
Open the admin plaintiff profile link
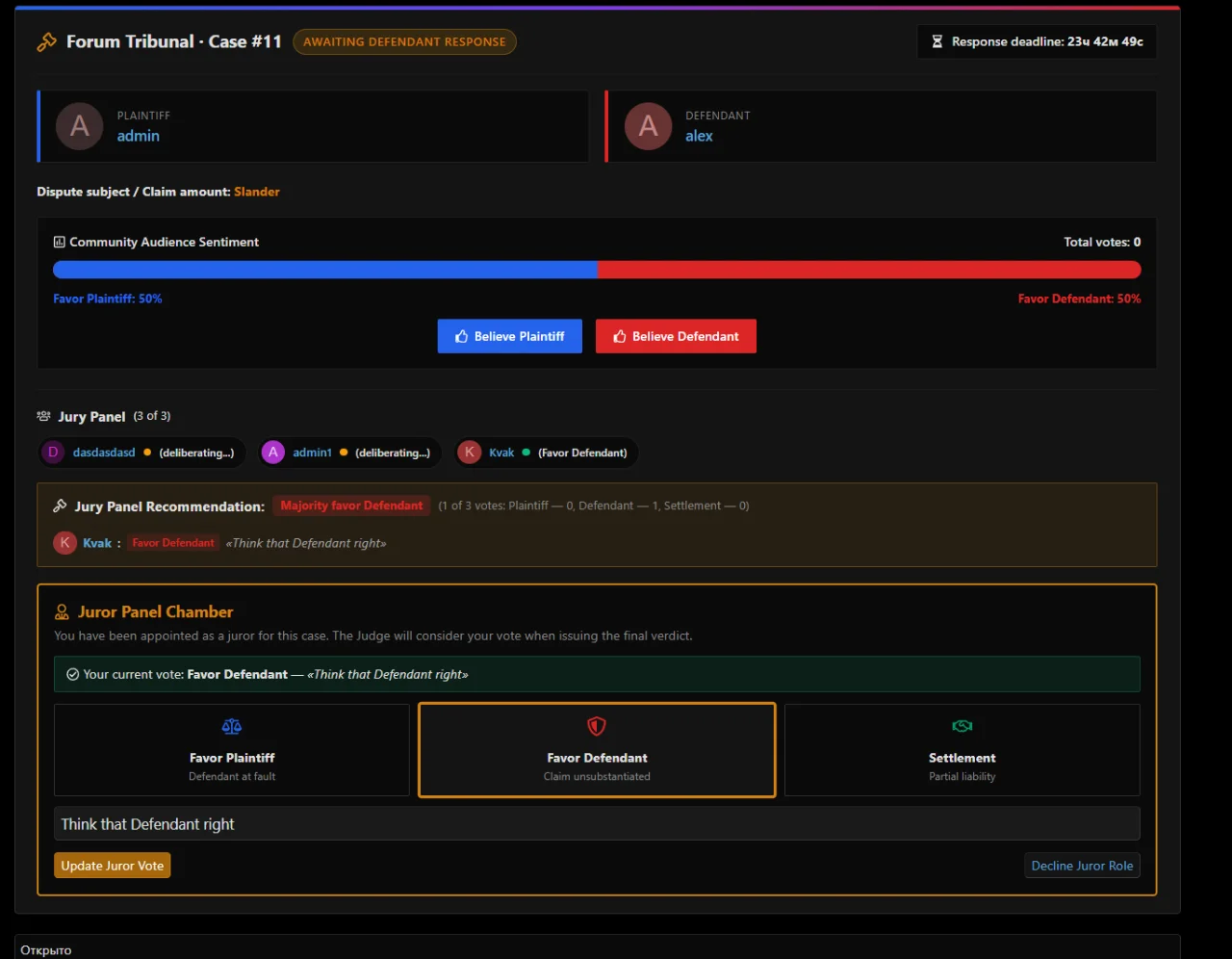click(x=139, y=136)
